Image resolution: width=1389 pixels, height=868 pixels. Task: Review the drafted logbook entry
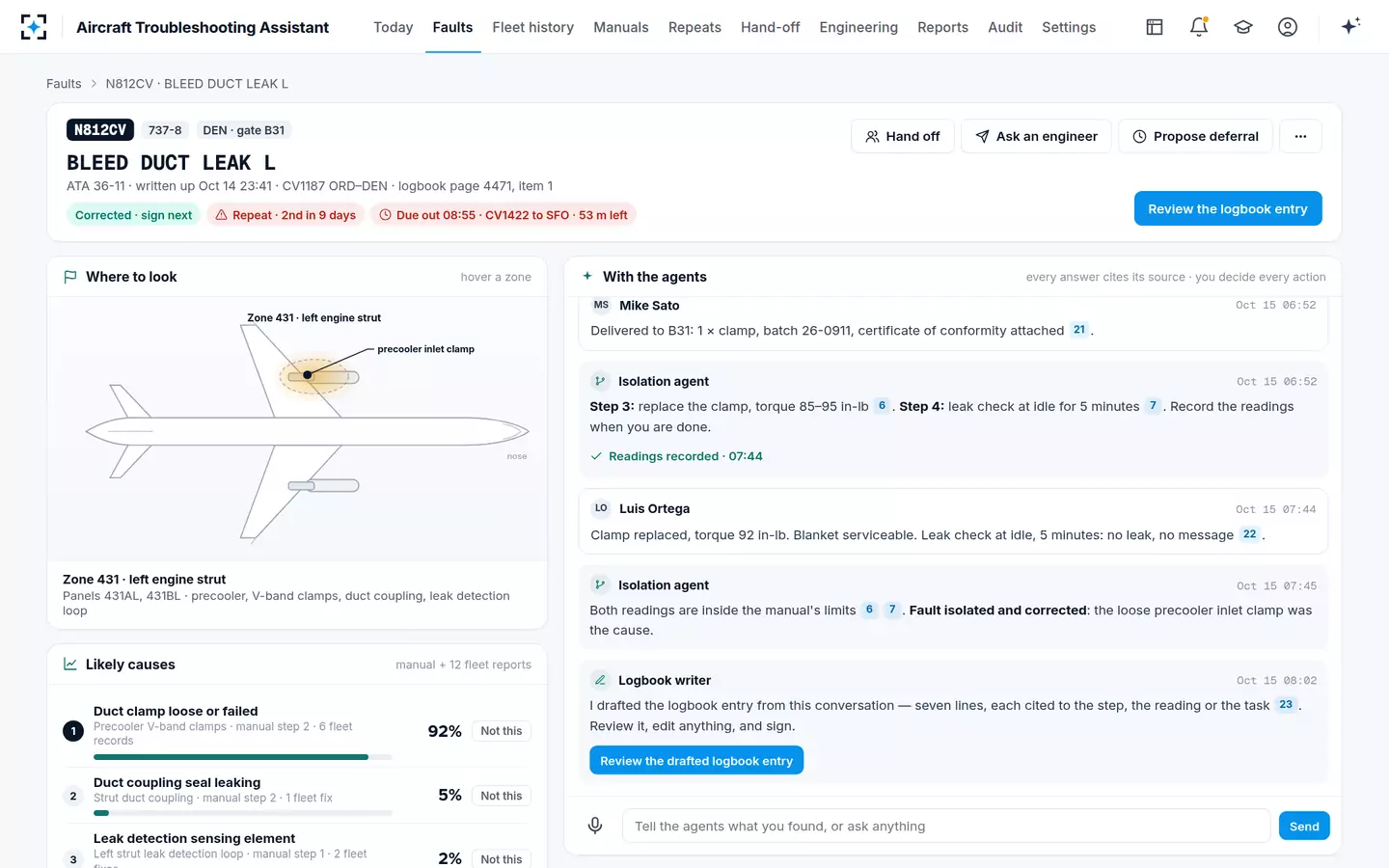click(696, 761)
